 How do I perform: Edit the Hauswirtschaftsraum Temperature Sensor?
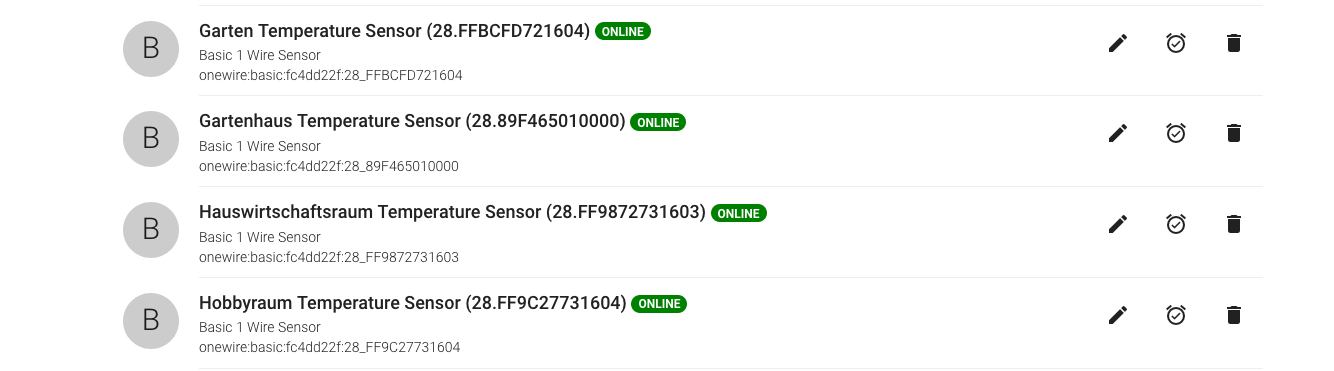coord(1118,224)
